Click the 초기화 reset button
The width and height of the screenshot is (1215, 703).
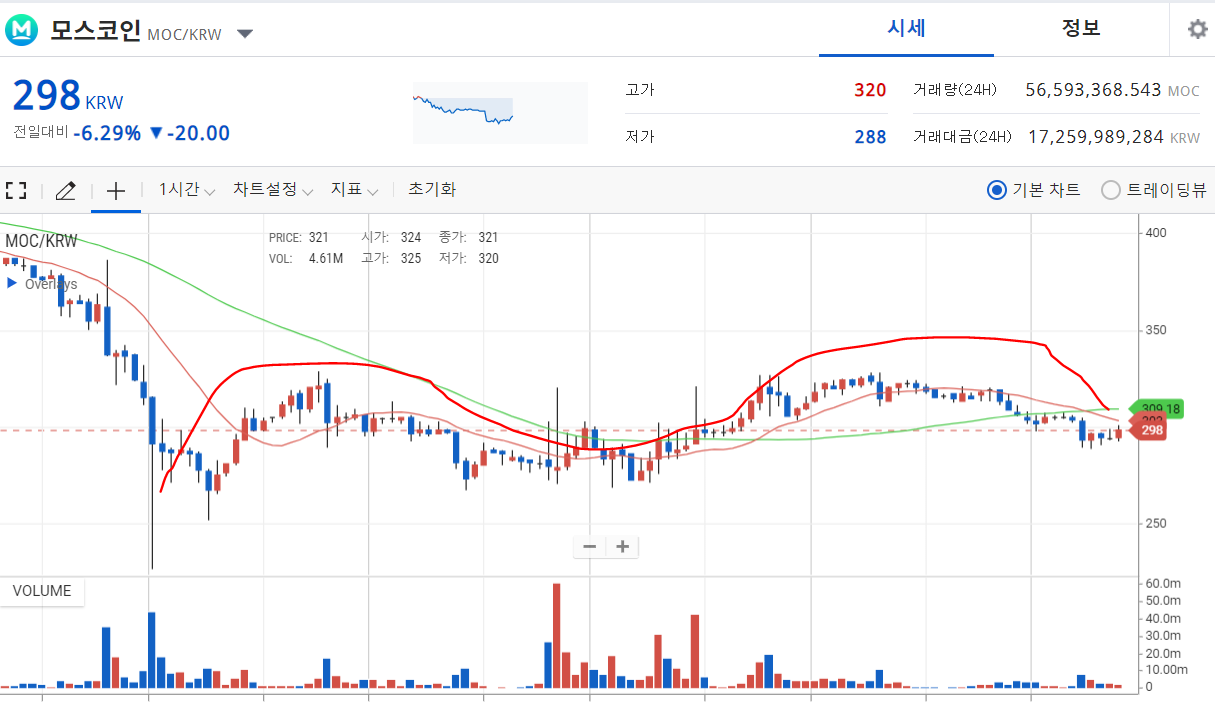pos(432,190)
